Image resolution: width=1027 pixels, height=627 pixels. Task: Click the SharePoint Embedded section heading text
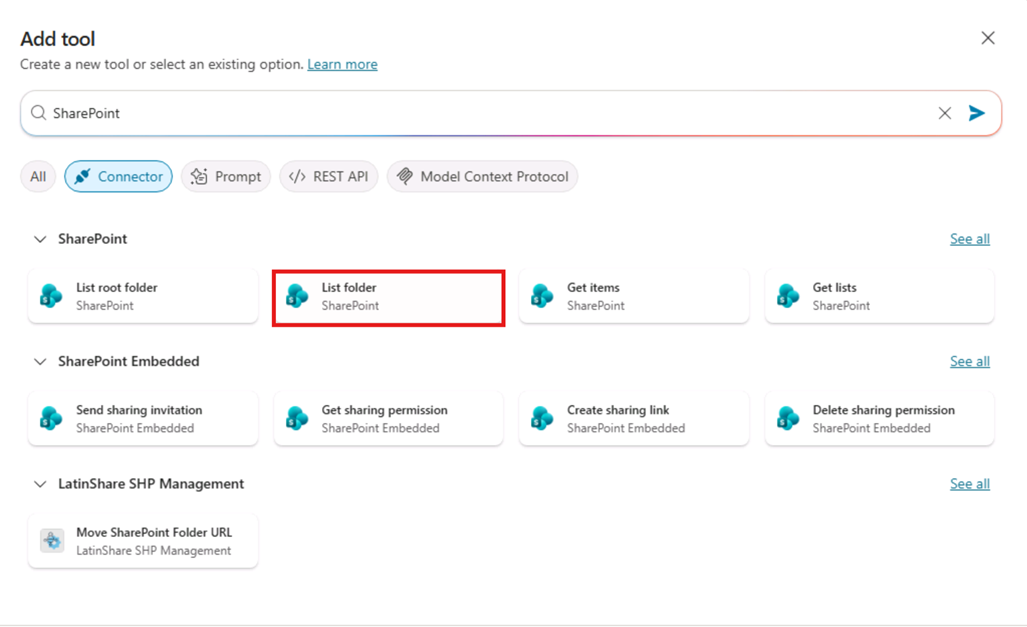click(128, 362)
